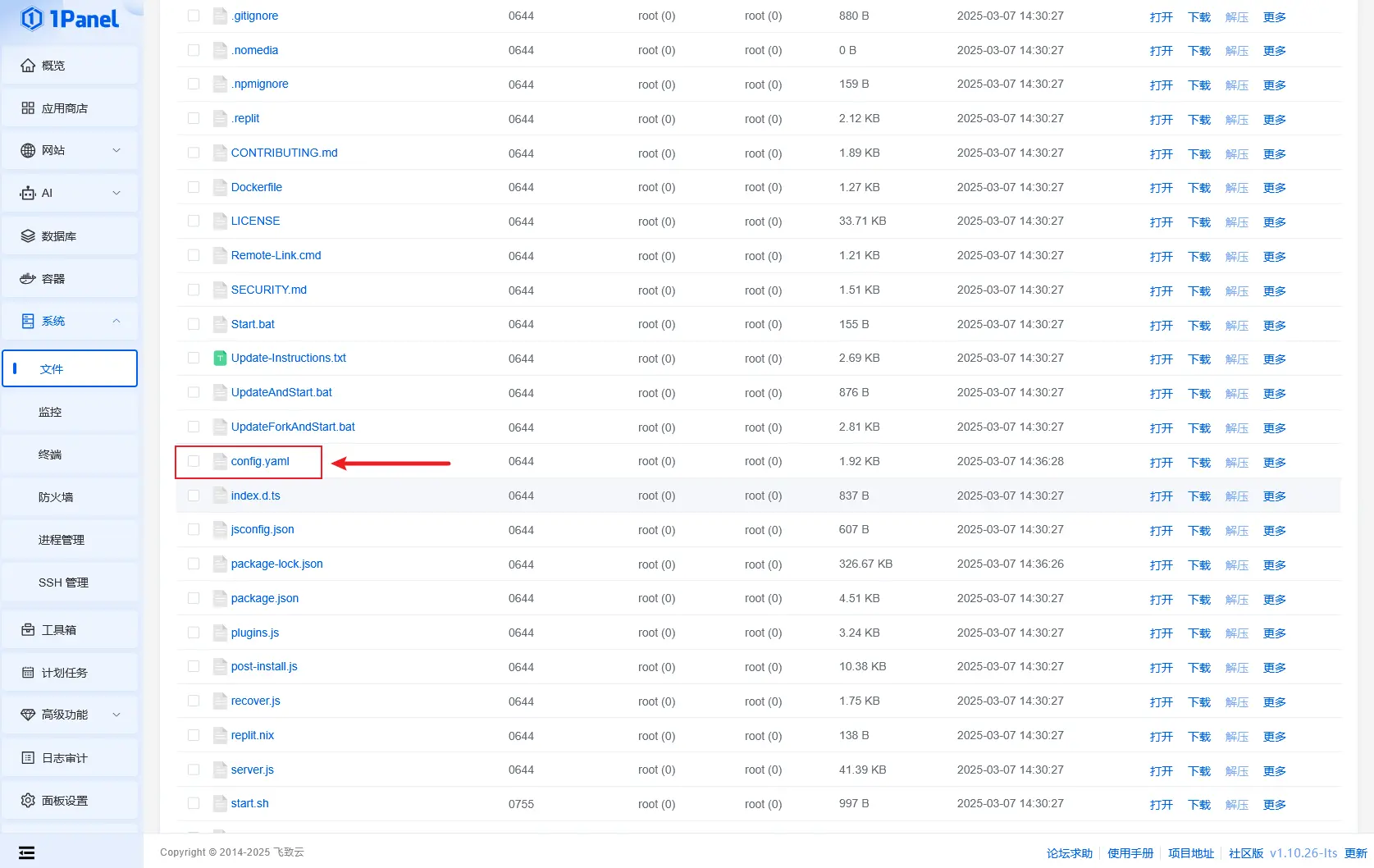Expand the AI menu chevron
Viewport: 1374px width, 868px height.
click(x=116, y=193)
